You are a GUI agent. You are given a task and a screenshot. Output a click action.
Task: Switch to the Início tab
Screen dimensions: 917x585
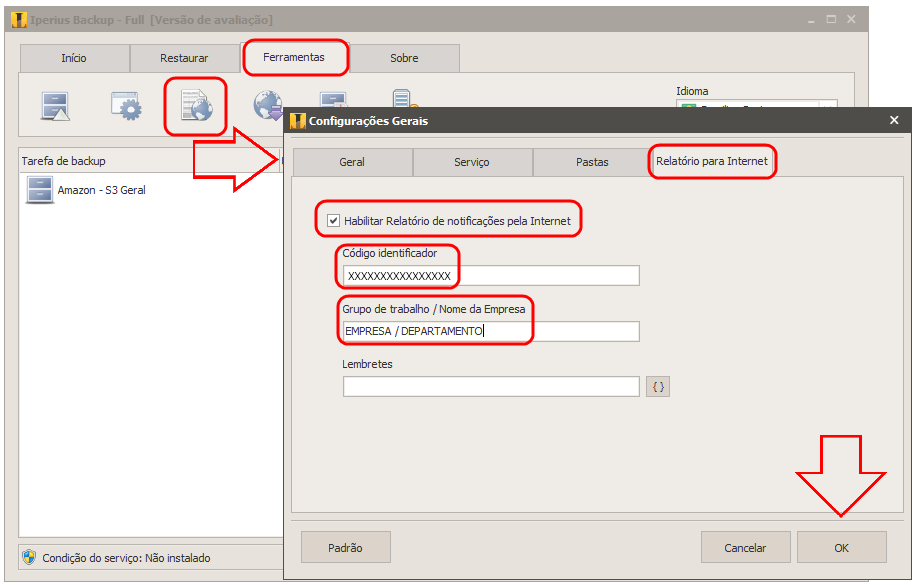[74, 58]
